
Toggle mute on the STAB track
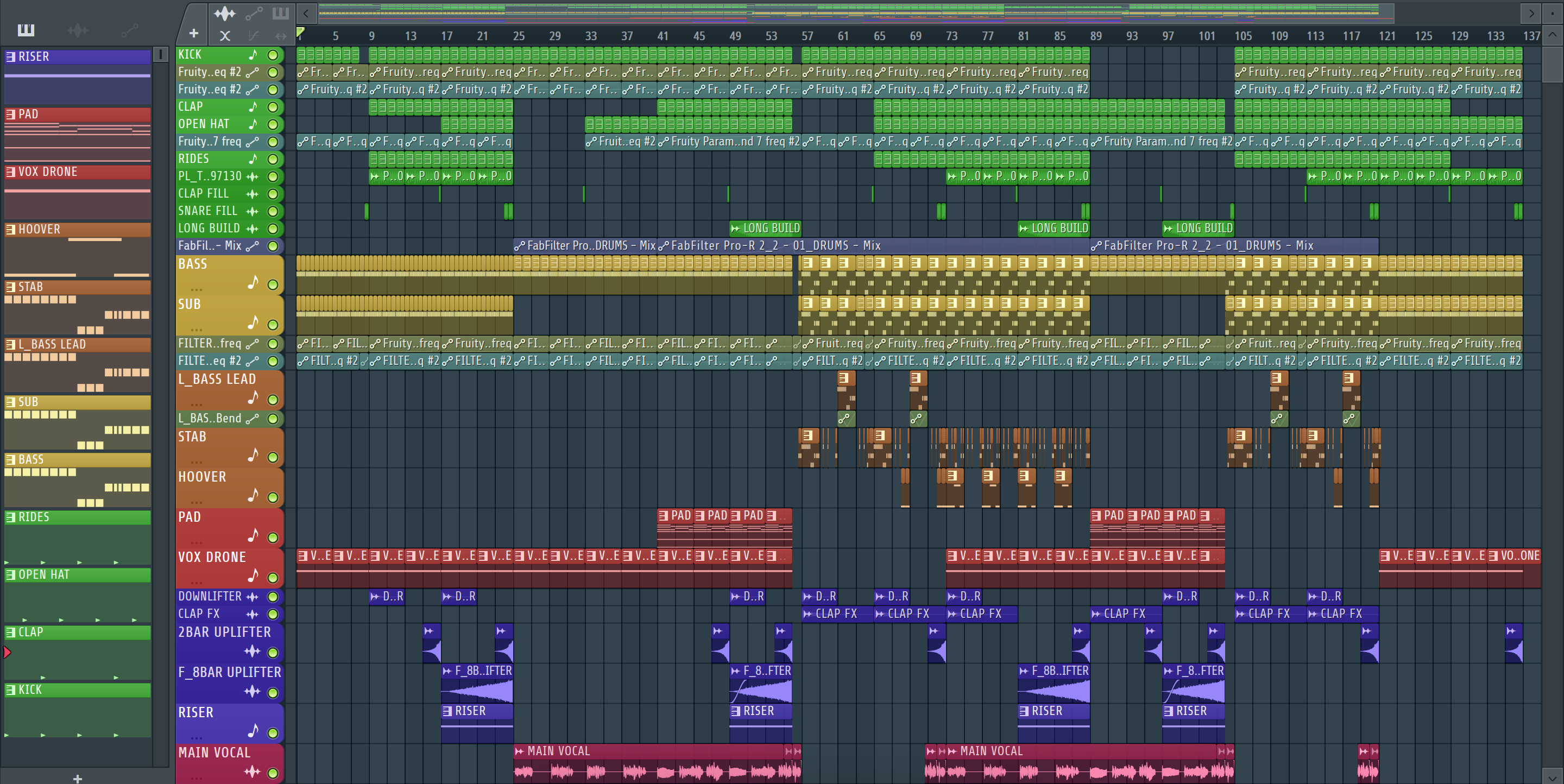(x=273, y=457)
